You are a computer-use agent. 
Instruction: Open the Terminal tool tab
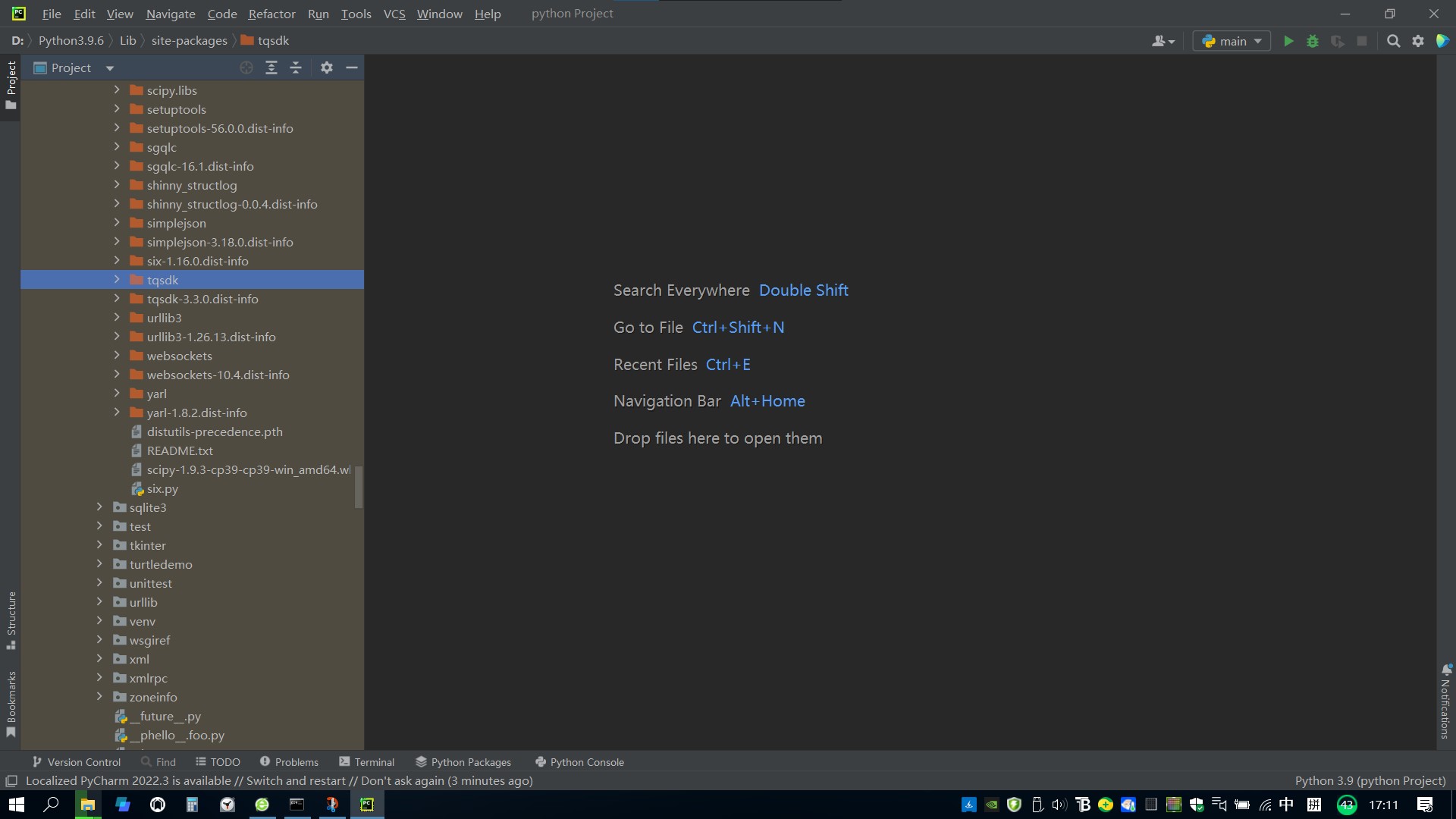coord(367,762)
